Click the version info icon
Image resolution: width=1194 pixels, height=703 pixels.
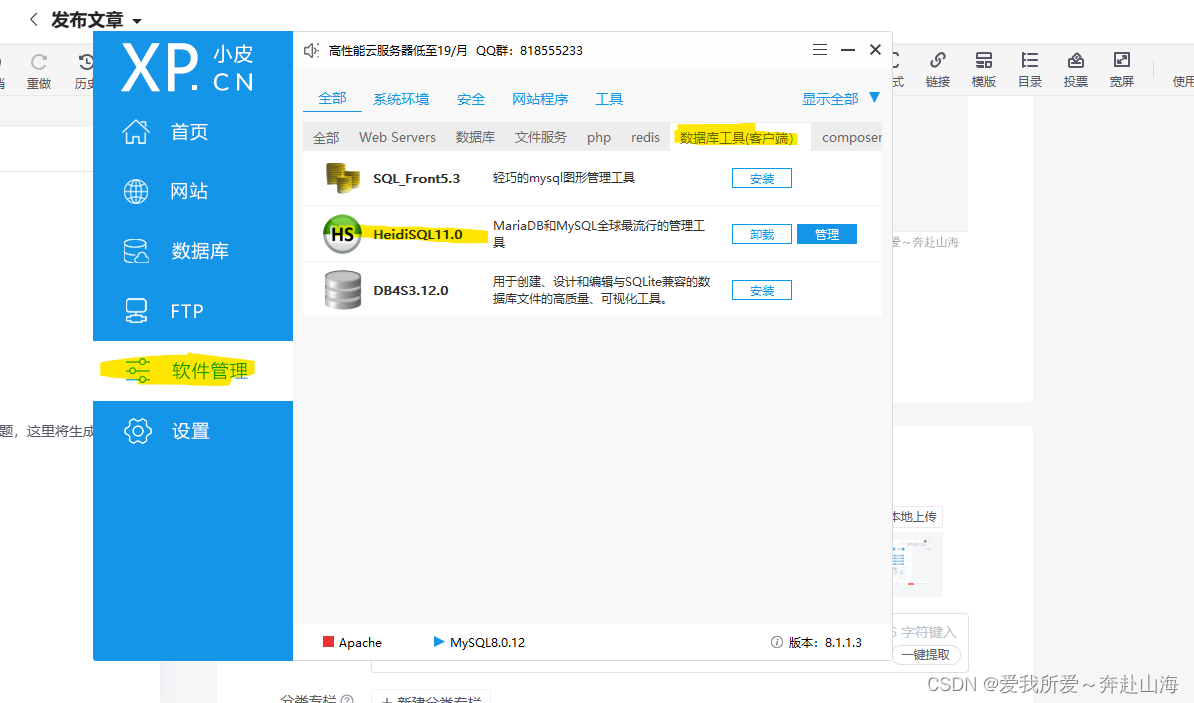777,642
